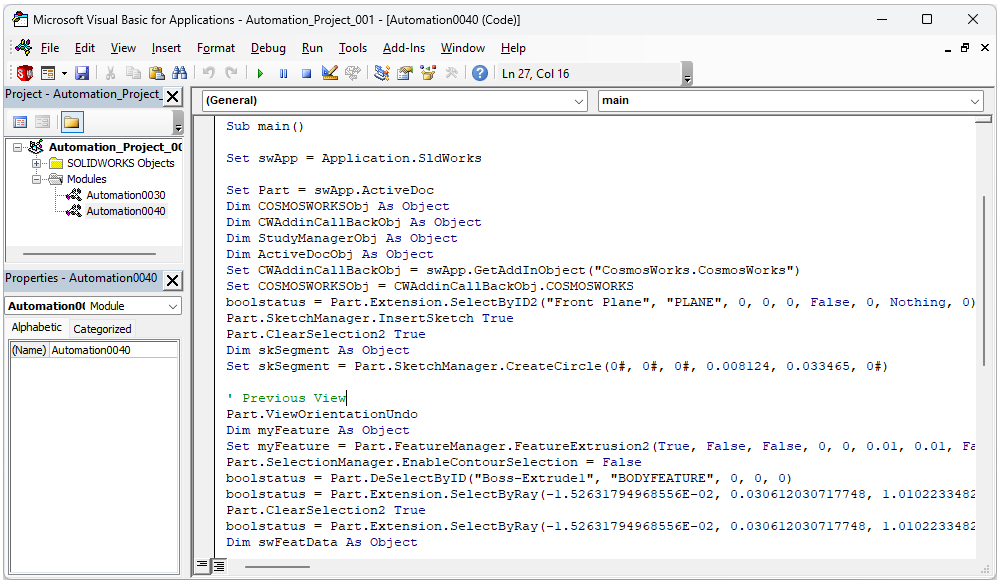Open the Insert object dropdown arrow
1000x585 pixels.
pos(64,73)
